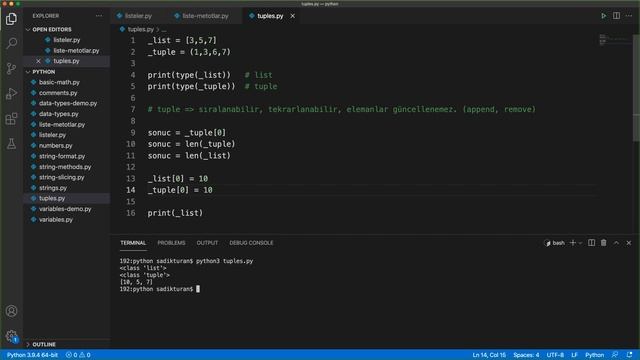The image size is (640, 360).
Task: Open string-methods.py file
Action: click(65, 167)
